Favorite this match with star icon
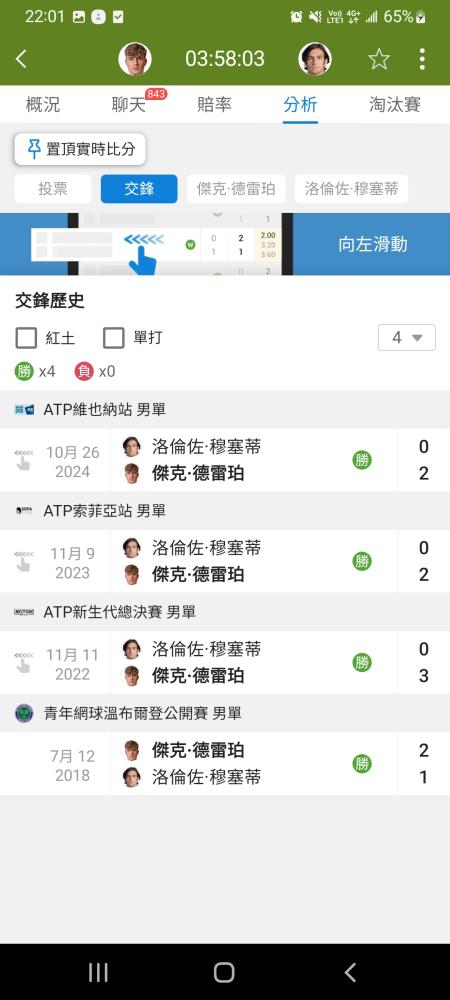This screenshot has width=450, height=1000. click(379, 59)
